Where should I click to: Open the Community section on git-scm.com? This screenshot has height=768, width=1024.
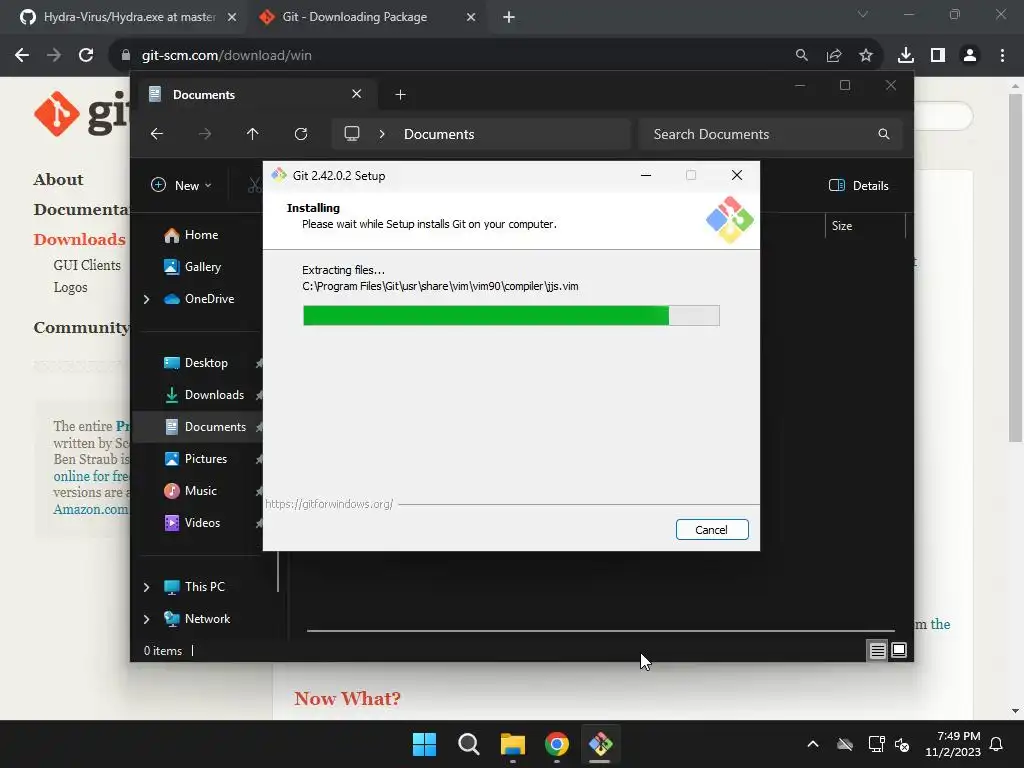click(x=82, y=328)
